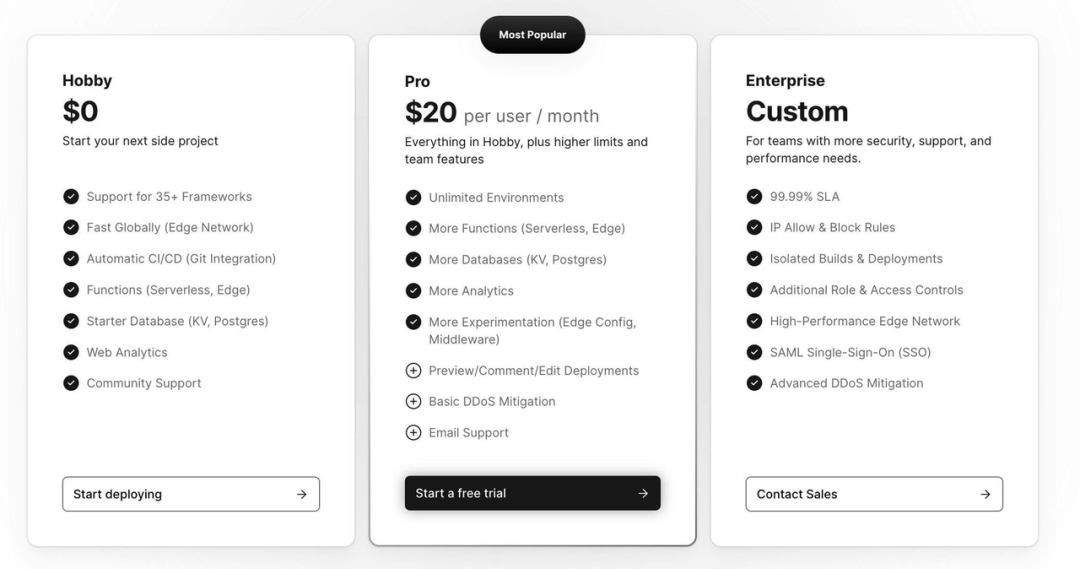Click checkmark icon beside SAML Single-Sign-On (SSO)
This screenshot has width=1080, height=569.
click(754, 352)
